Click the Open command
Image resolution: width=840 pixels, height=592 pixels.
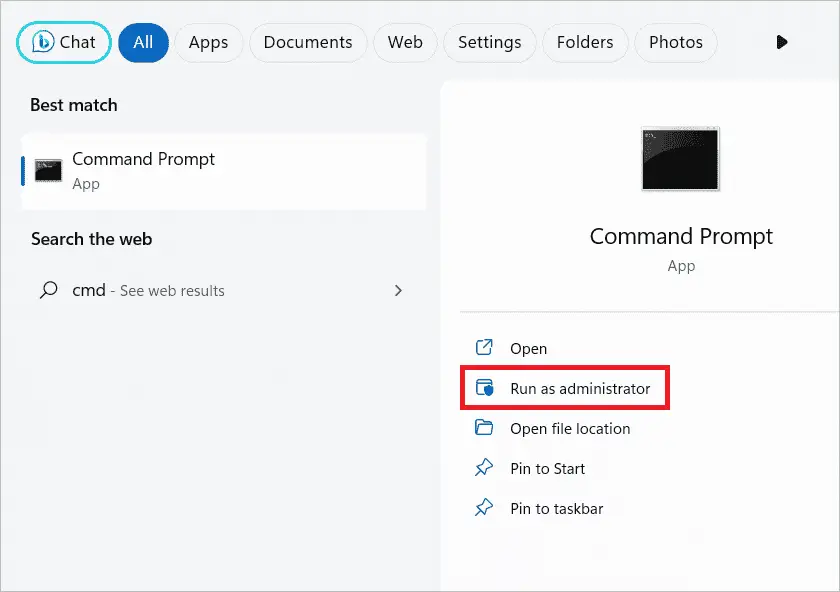coord(528,348)
